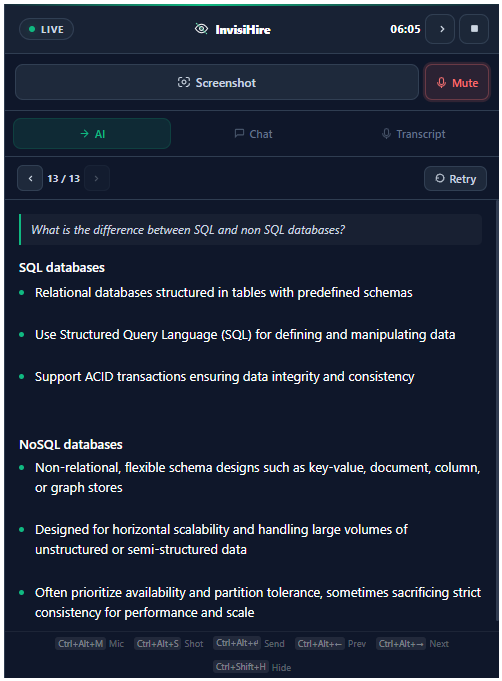
Task: Stop the session with the square button
Action: (x=474, y=29)
